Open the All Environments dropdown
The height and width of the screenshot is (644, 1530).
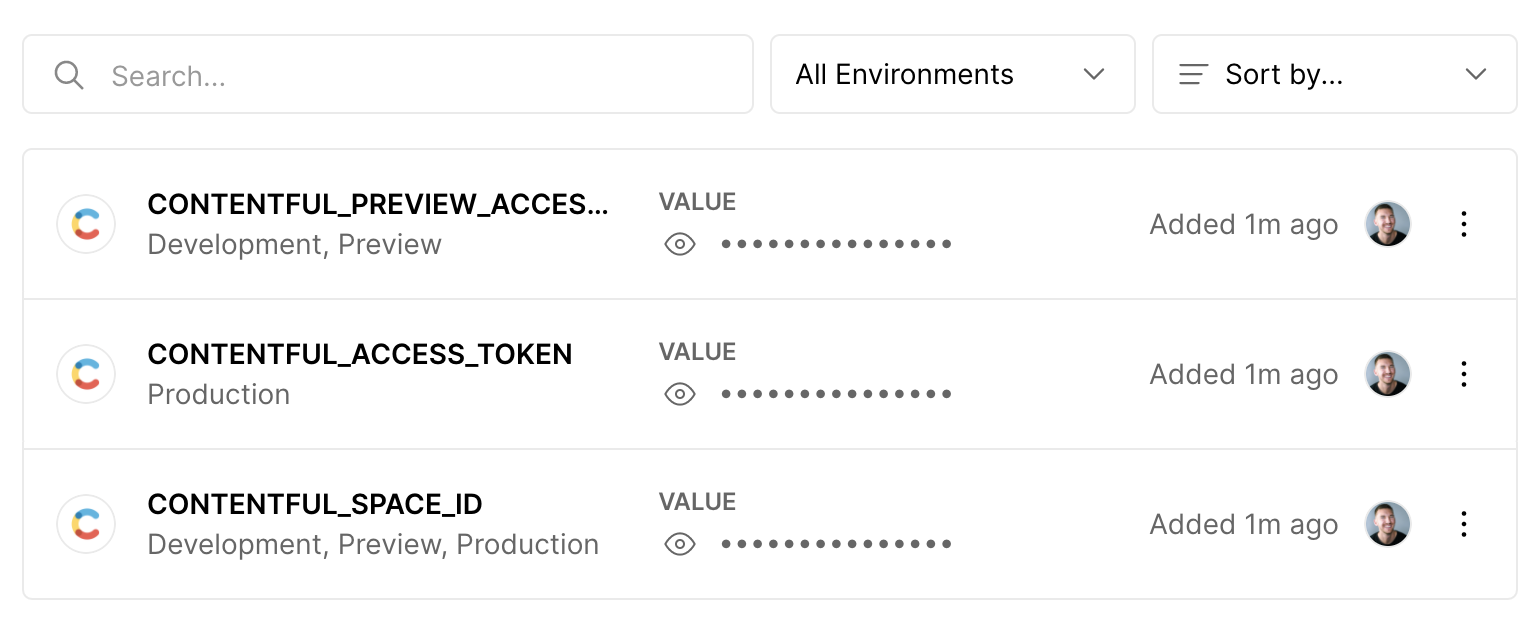952,74
